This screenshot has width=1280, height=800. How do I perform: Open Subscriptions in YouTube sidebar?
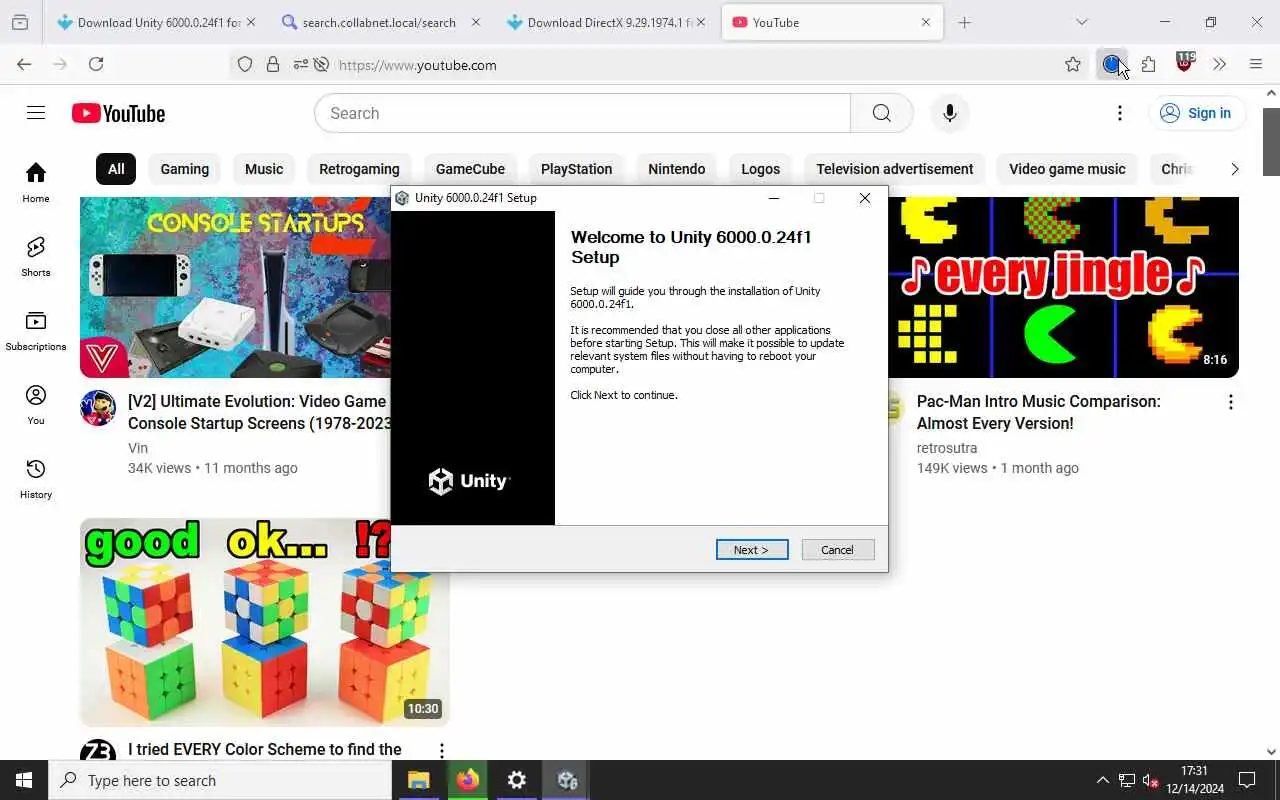pyautogui.click(x=36, y=330)
